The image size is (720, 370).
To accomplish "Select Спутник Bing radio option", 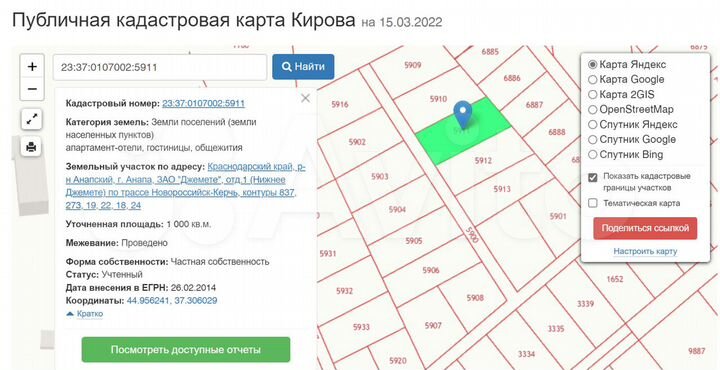I will (592, 154).
